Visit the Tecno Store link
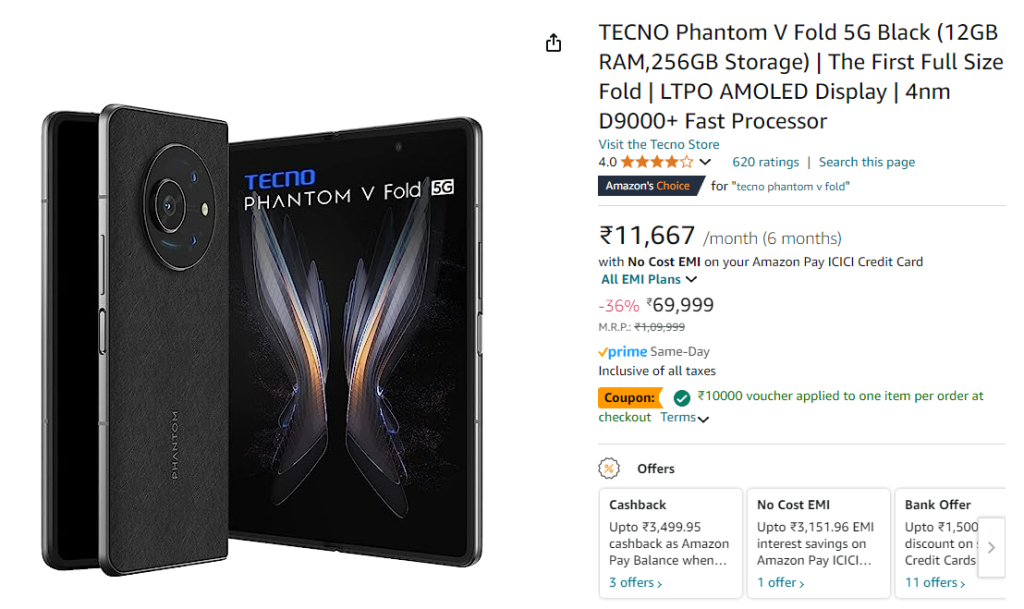Viewport: 1024px width, 609px height. click(658, 145)
